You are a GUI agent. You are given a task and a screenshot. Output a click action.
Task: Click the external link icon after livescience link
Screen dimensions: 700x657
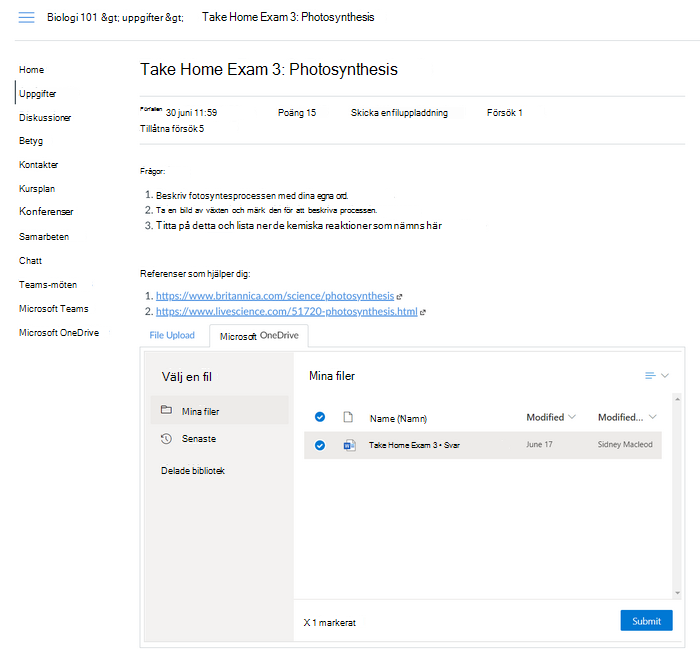[423, 312]
